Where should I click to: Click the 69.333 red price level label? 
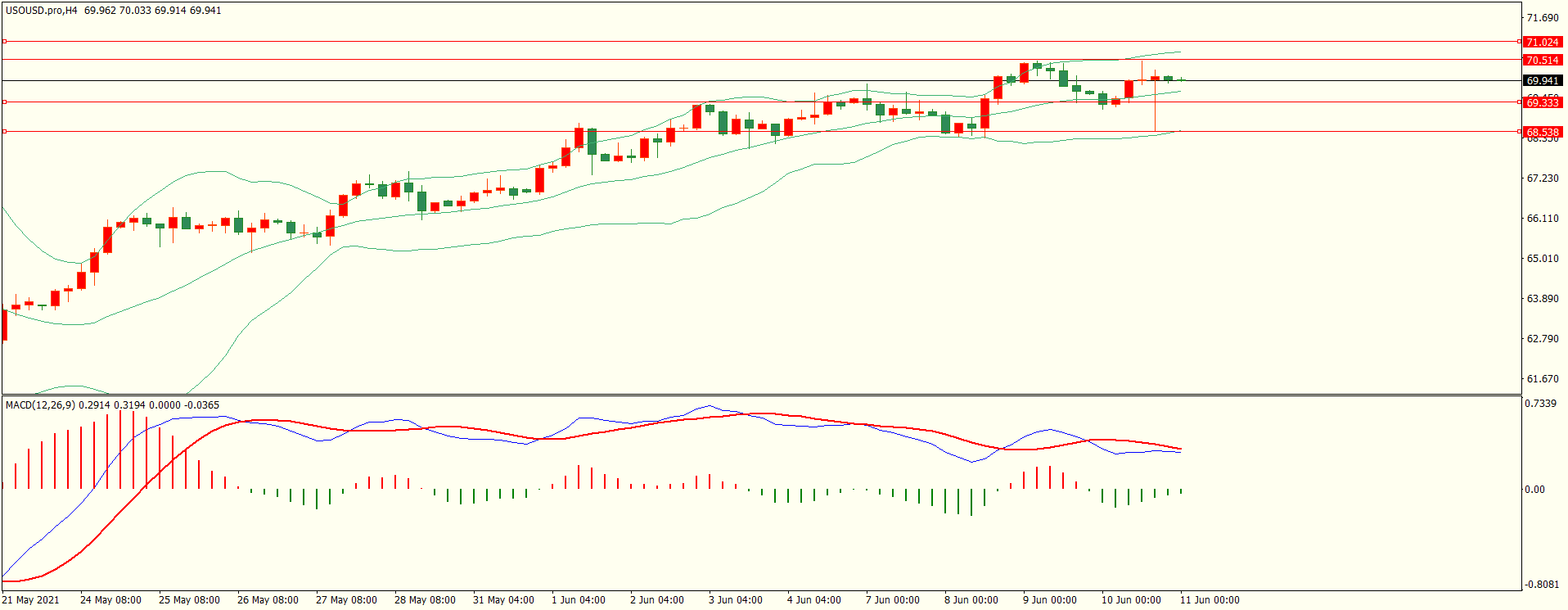[x=1543, y=102]
